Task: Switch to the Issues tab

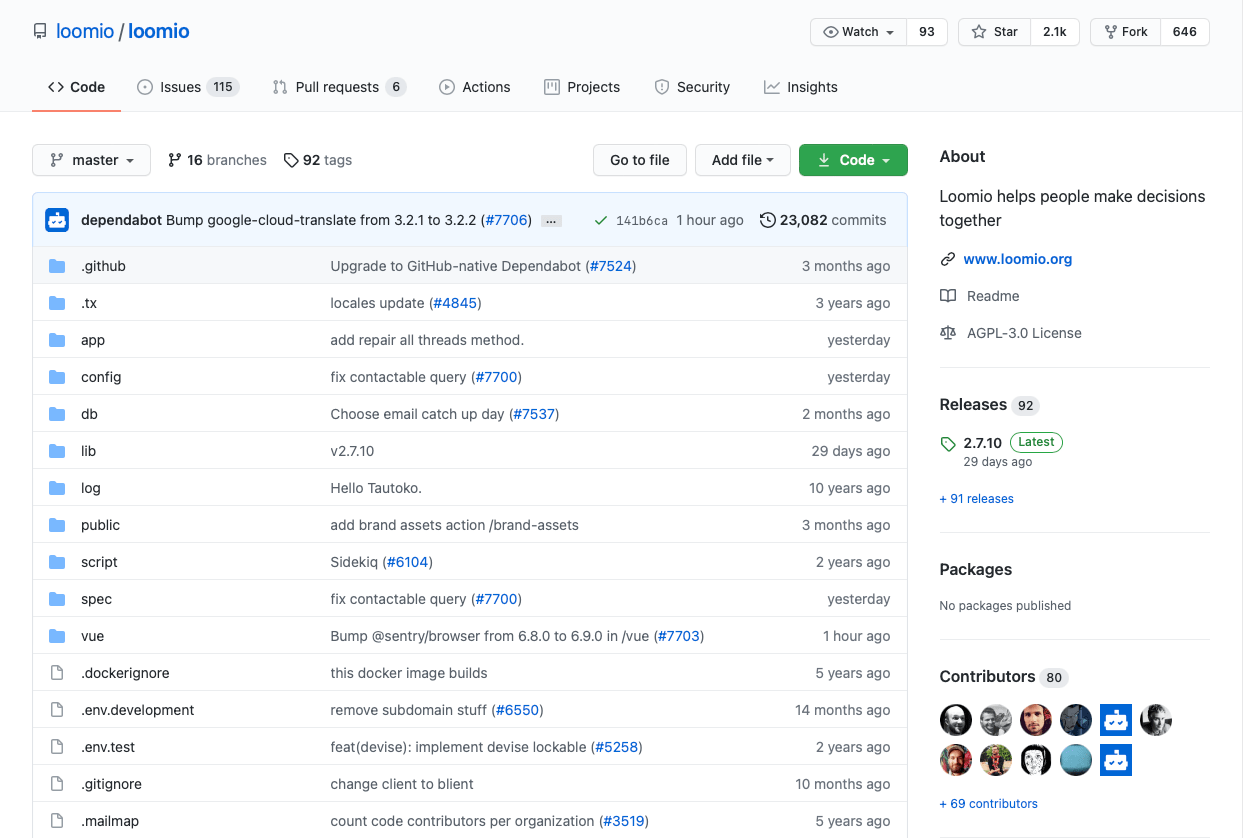Action: [188, 87]
